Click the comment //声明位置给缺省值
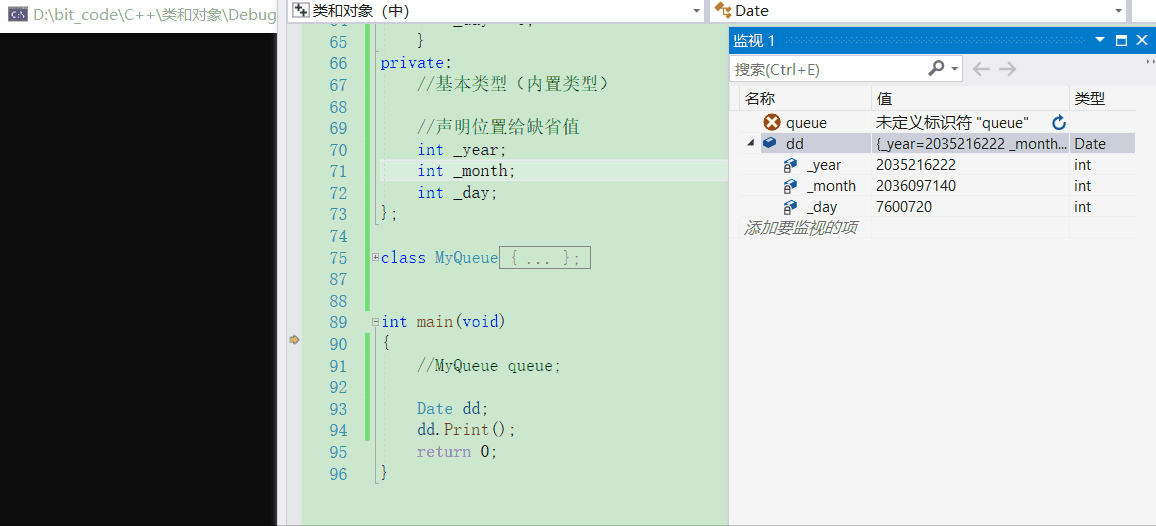Image resolution: width=1156 pixels, height=526 pixels. (x=498, y=128)
